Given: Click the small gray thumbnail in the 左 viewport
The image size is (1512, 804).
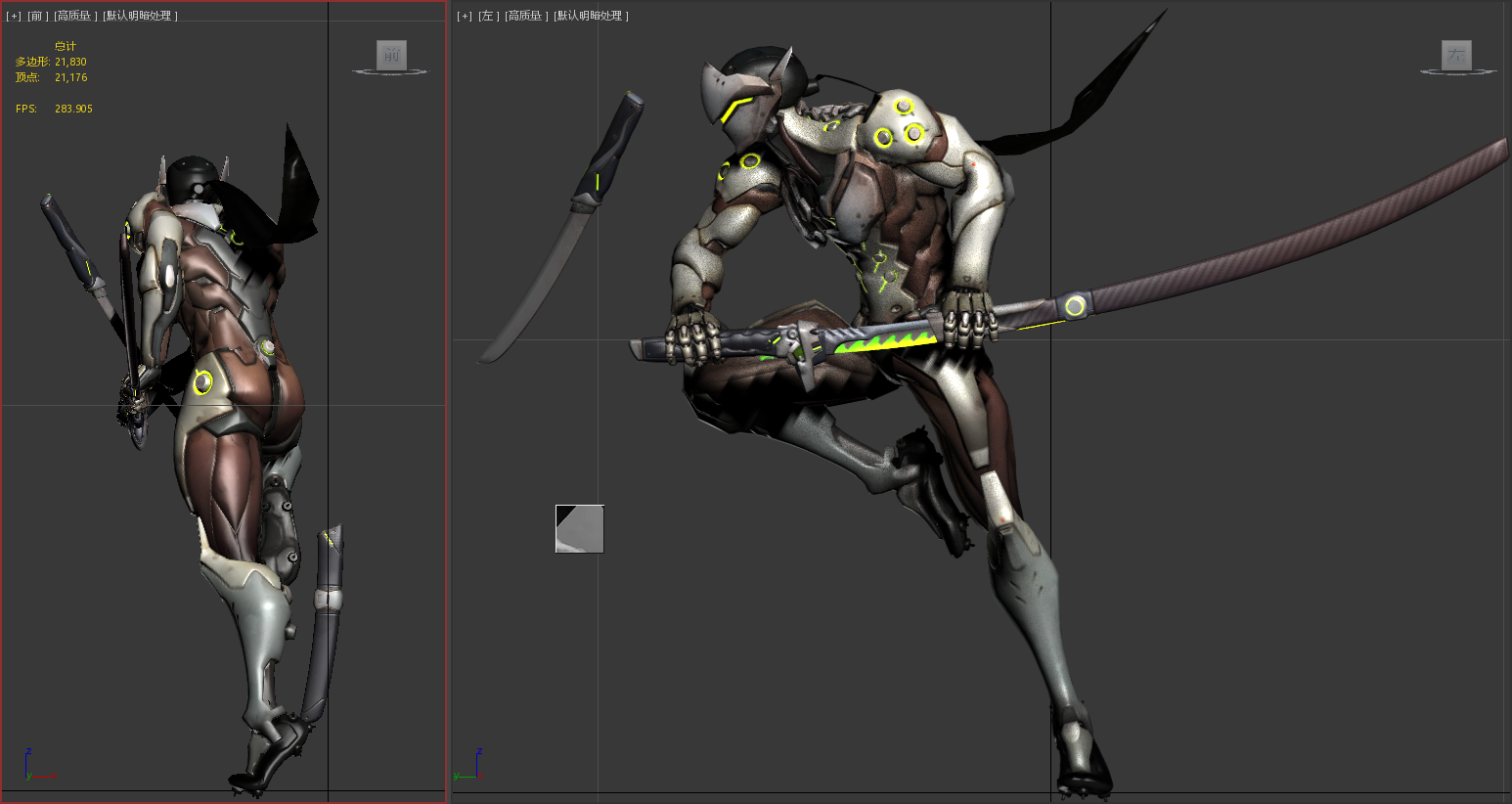Looking at the screenshot, I should tap(580, 529).
